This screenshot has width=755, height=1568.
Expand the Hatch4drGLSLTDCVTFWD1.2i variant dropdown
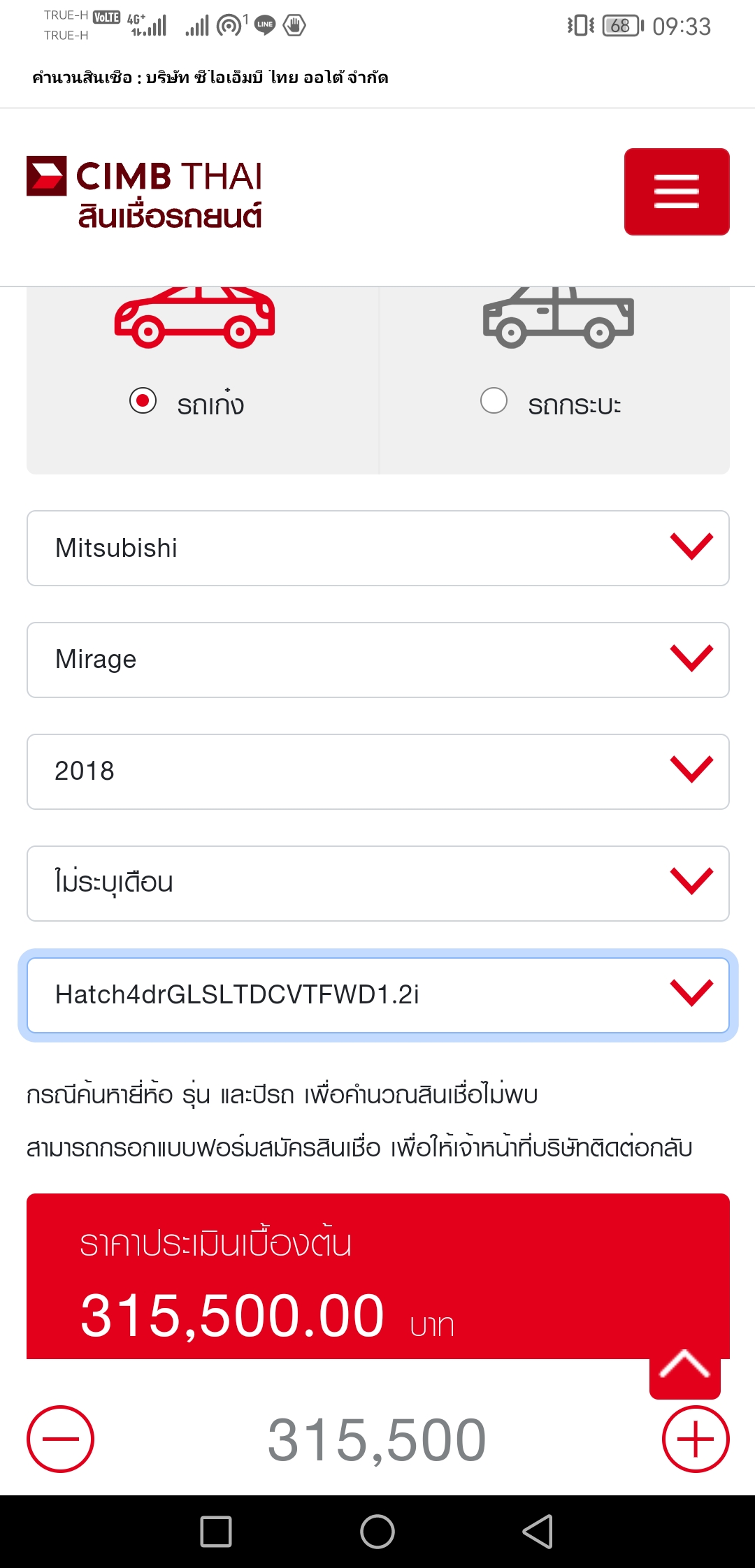(377, 995)
